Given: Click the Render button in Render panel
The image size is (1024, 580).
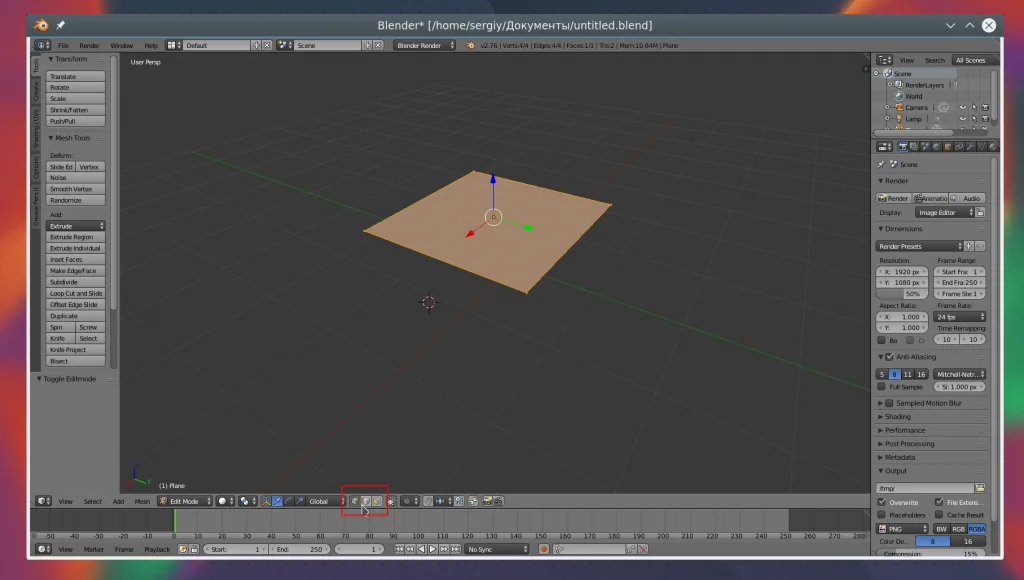Looking at the screenshot, I should click(893, 198).
